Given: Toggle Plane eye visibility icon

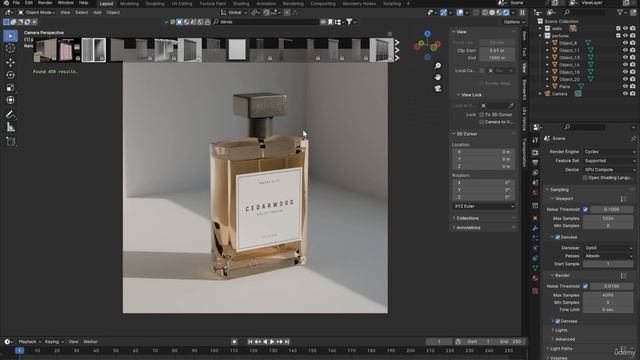Looking at the screenshot, I should coord(625,87).
